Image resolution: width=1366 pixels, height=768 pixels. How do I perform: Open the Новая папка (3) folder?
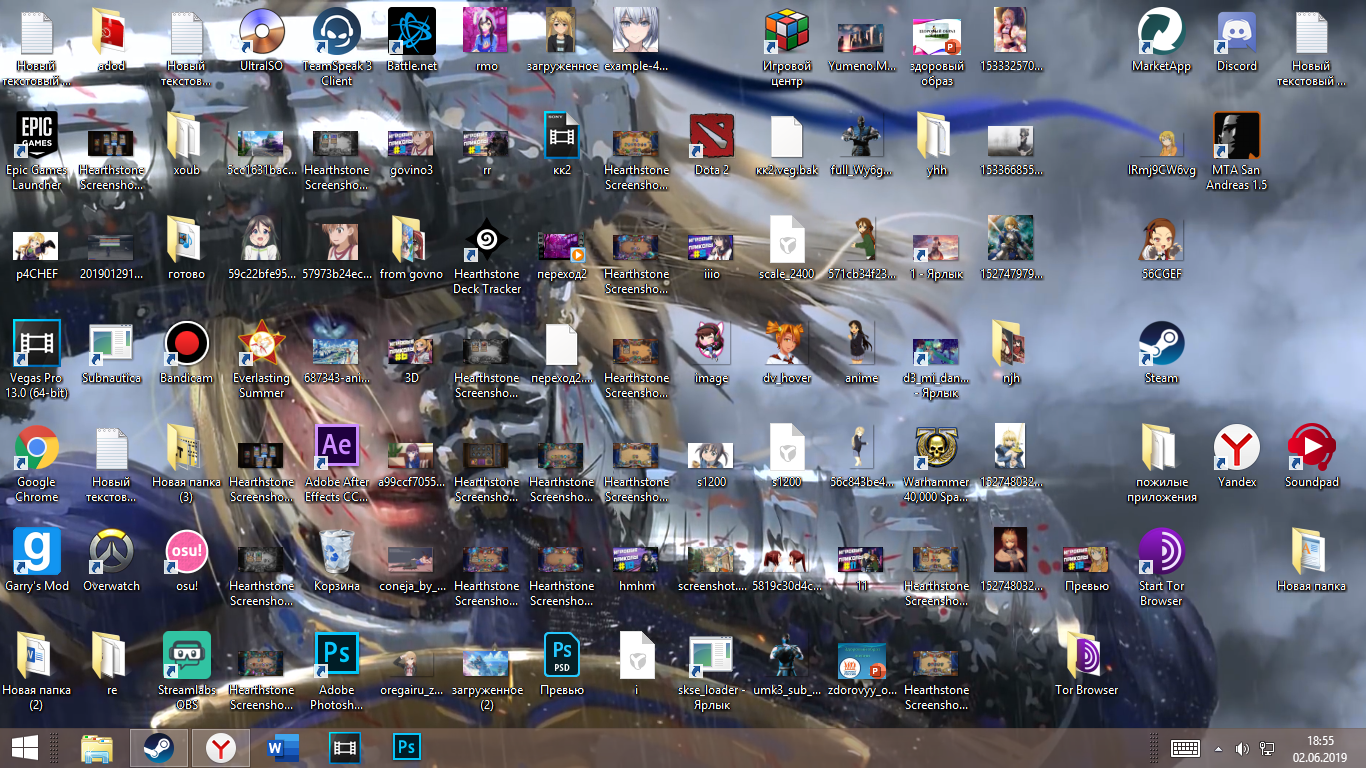point(187,449)
